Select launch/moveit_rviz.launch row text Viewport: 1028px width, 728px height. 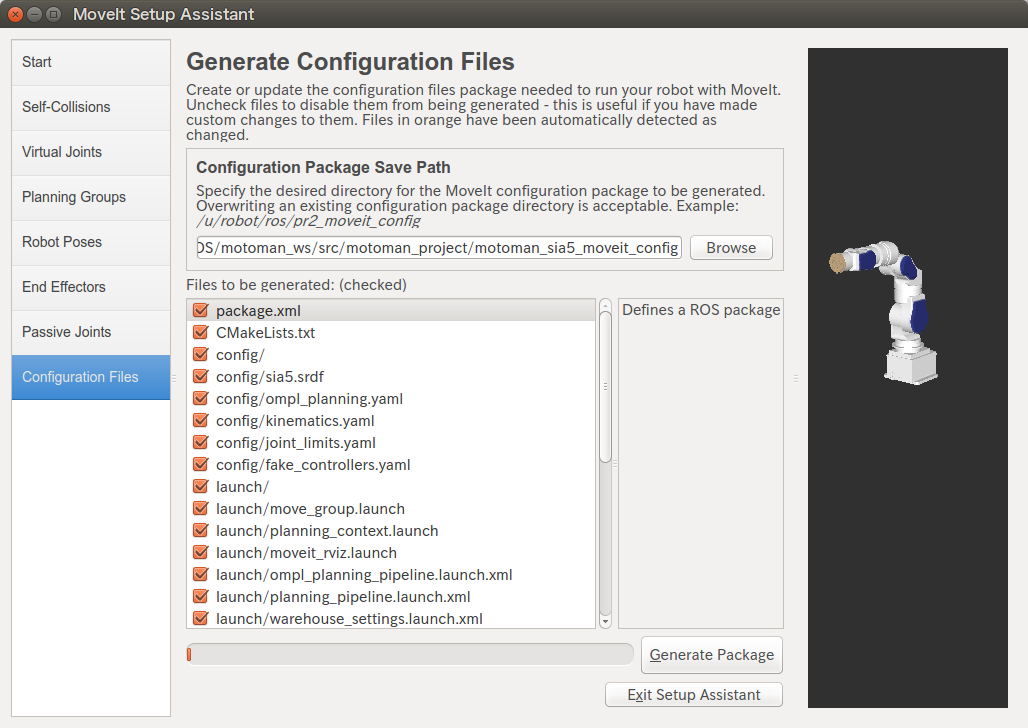(x=306, y=553)
